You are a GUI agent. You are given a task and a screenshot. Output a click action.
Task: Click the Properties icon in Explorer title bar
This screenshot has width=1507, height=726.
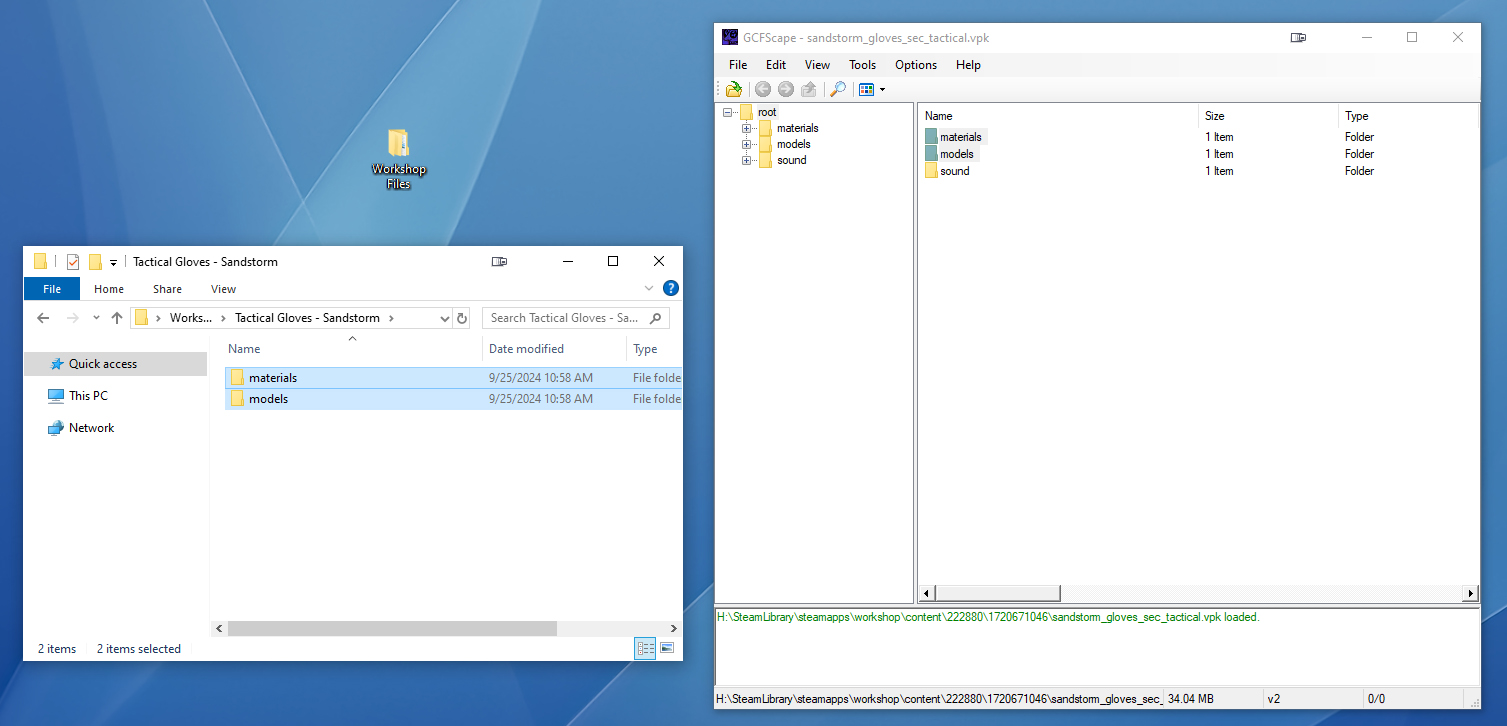coord(73,262)
